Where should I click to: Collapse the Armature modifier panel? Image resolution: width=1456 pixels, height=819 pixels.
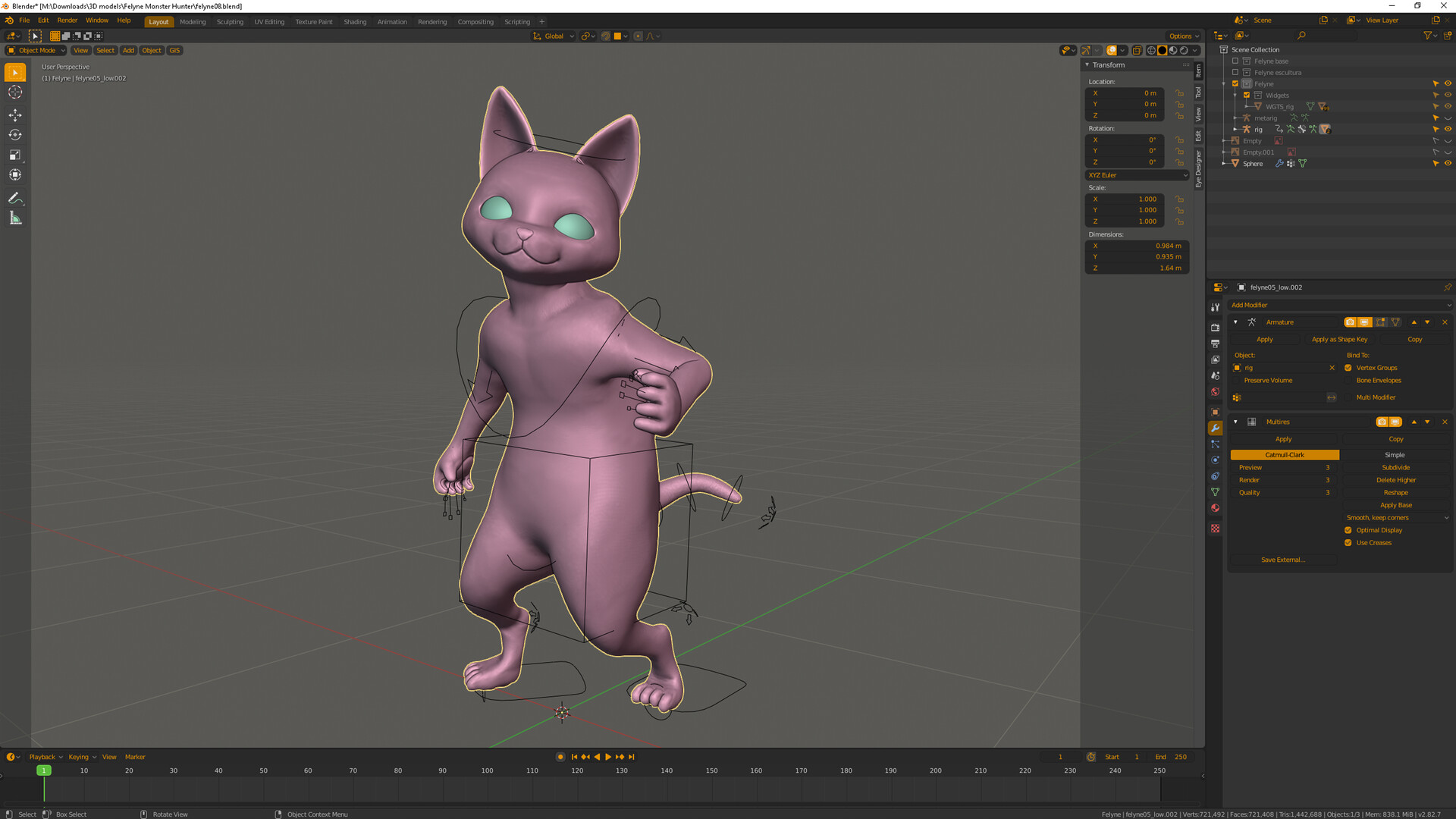click(1235, 322)
